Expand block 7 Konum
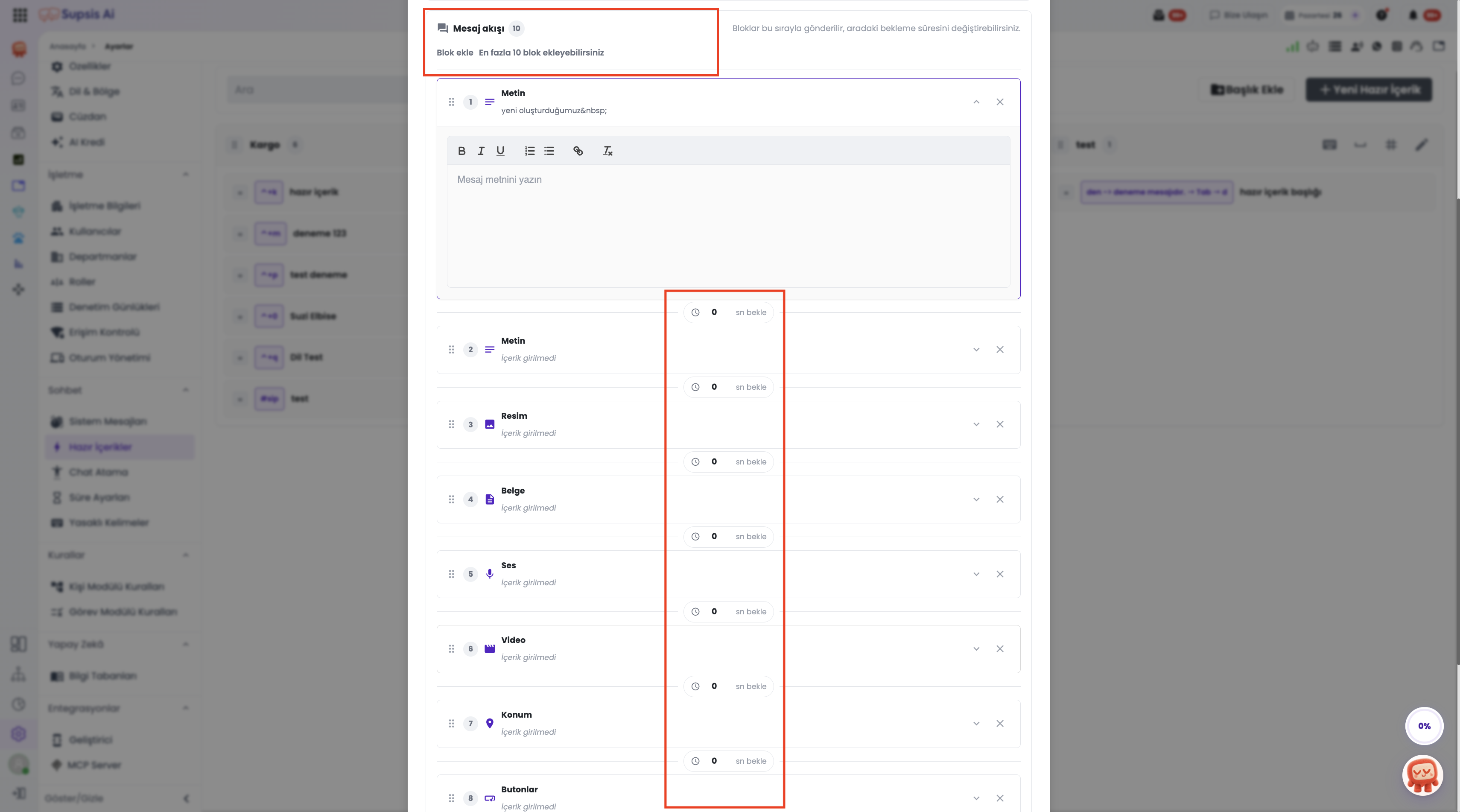The height and width of the screenshot is (812, 1460). click(976, 724)
